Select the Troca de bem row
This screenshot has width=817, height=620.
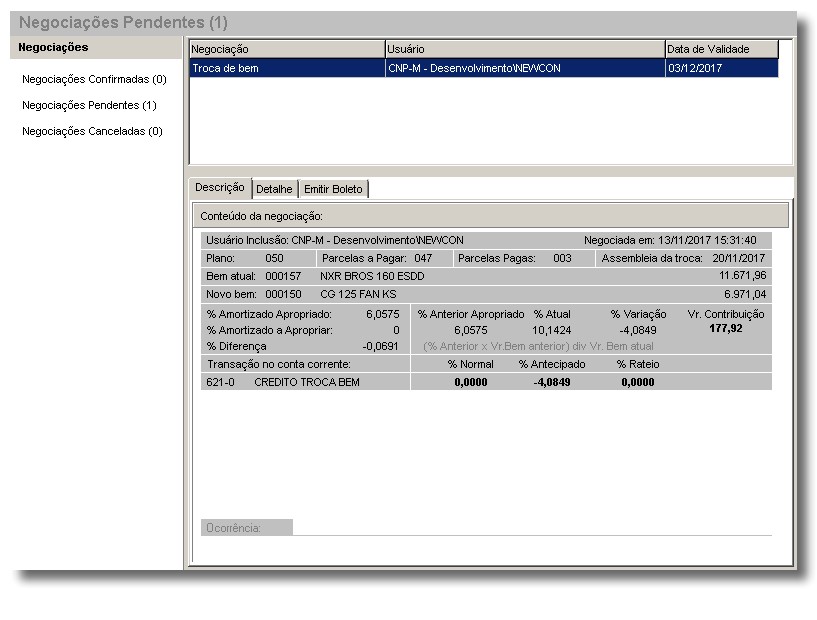pyautogui.click(x=484, y=68)
